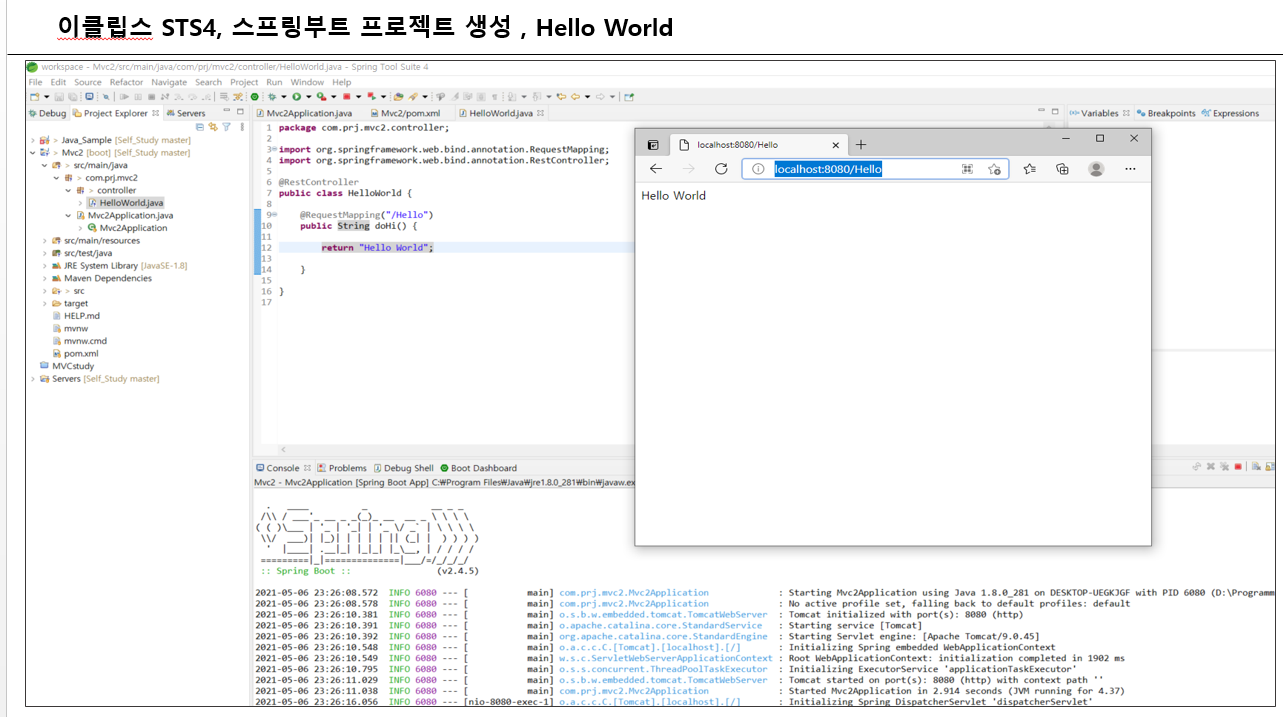Open Debug button dropdown arrow
Image resolution: width=1283 pixels, height=717 pixels.
click(284, 97)
